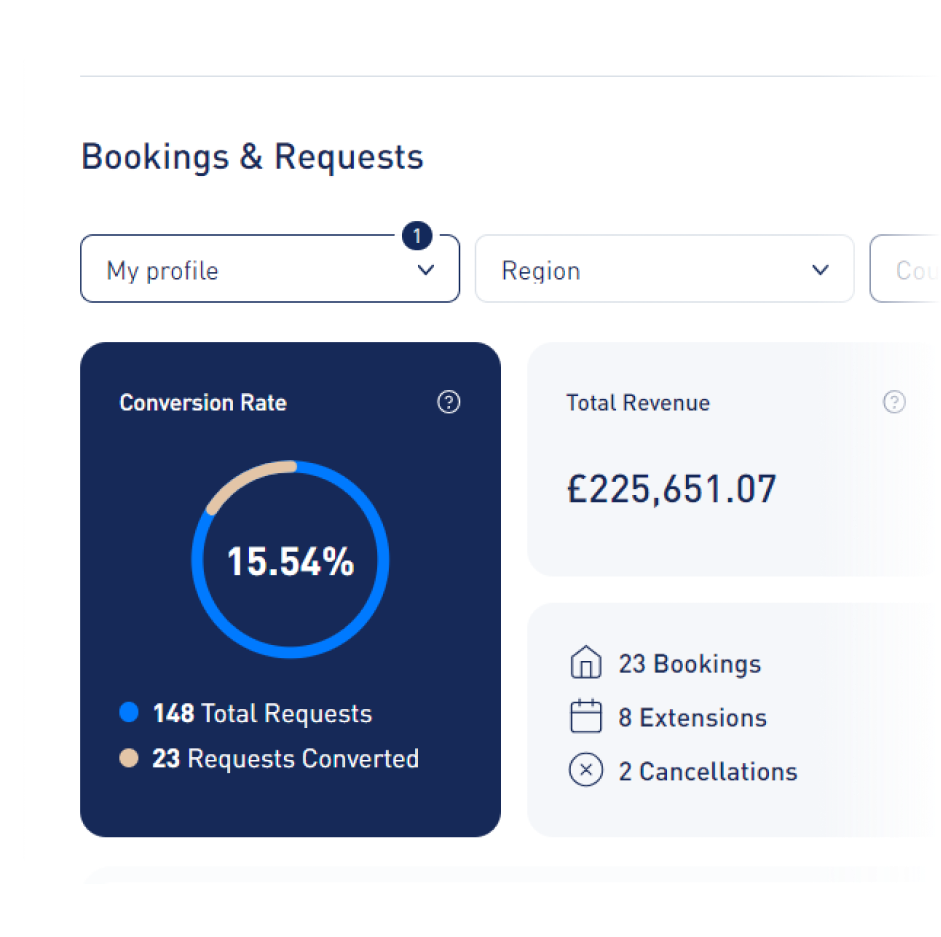Click the 23 Requests Converted legend text
941x937 pixels.
285,758
